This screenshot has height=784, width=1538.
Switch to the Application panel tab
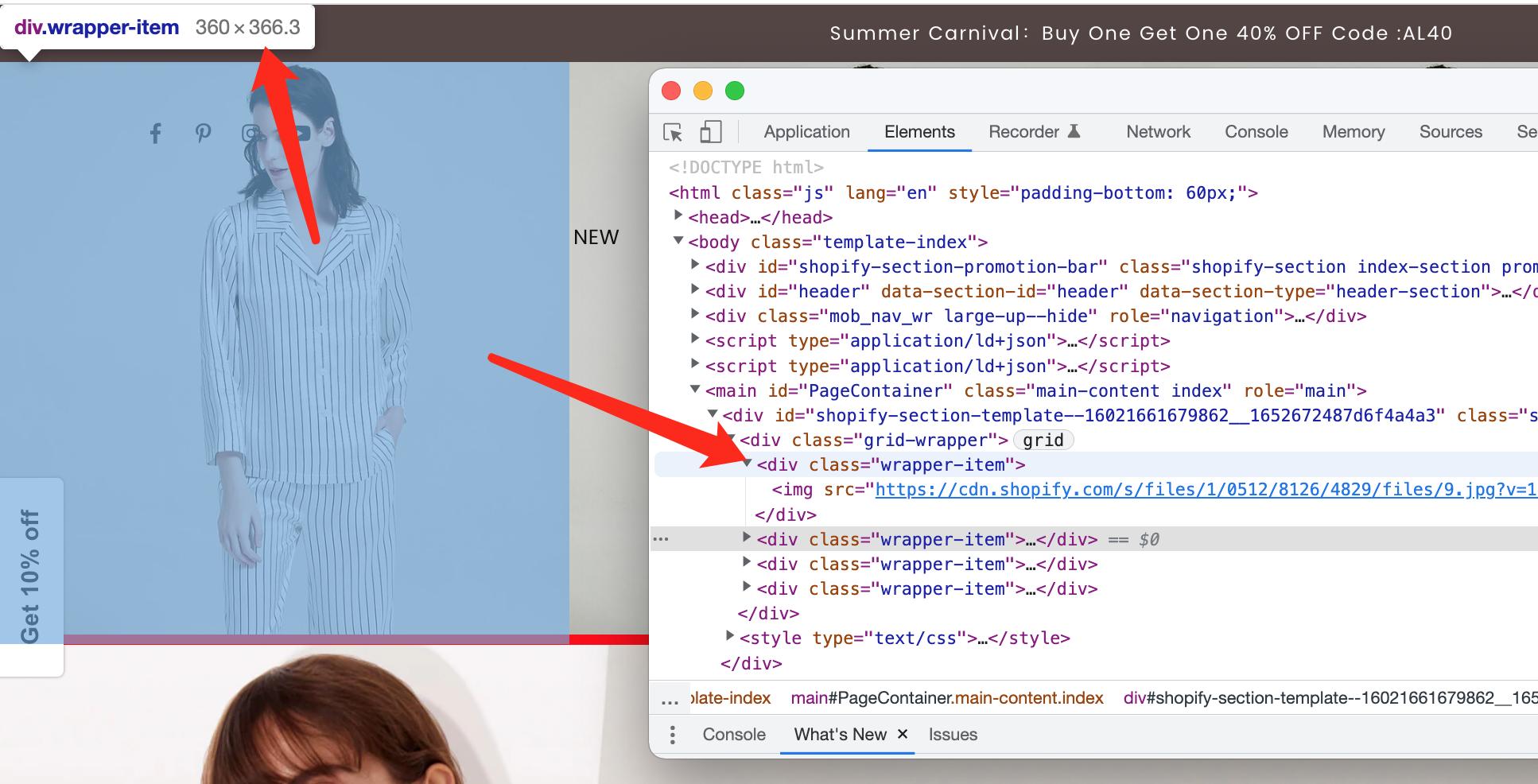click(x=806, y=132)
